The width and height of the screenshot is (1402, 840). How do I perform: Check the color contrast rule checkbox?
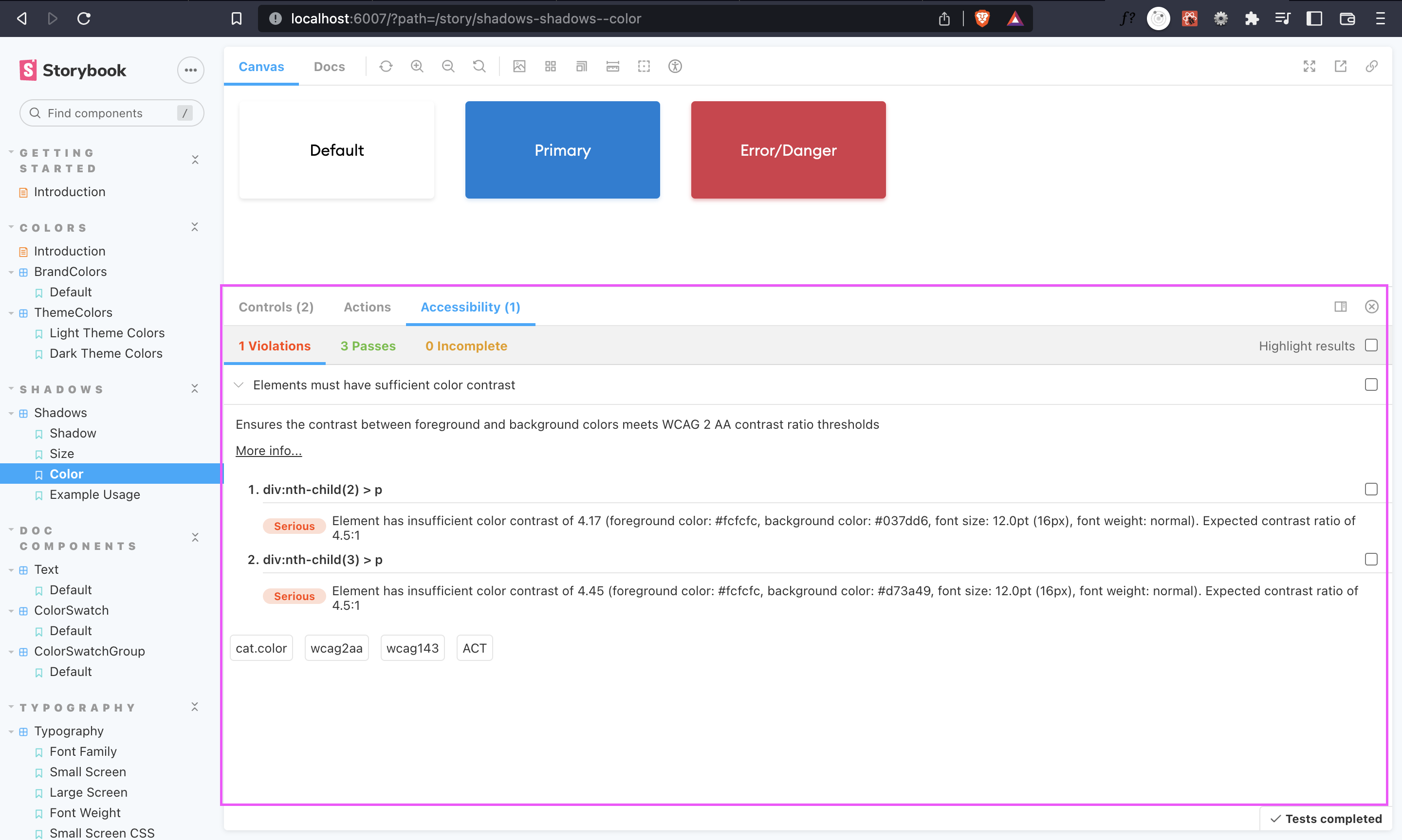(1371, 385)
